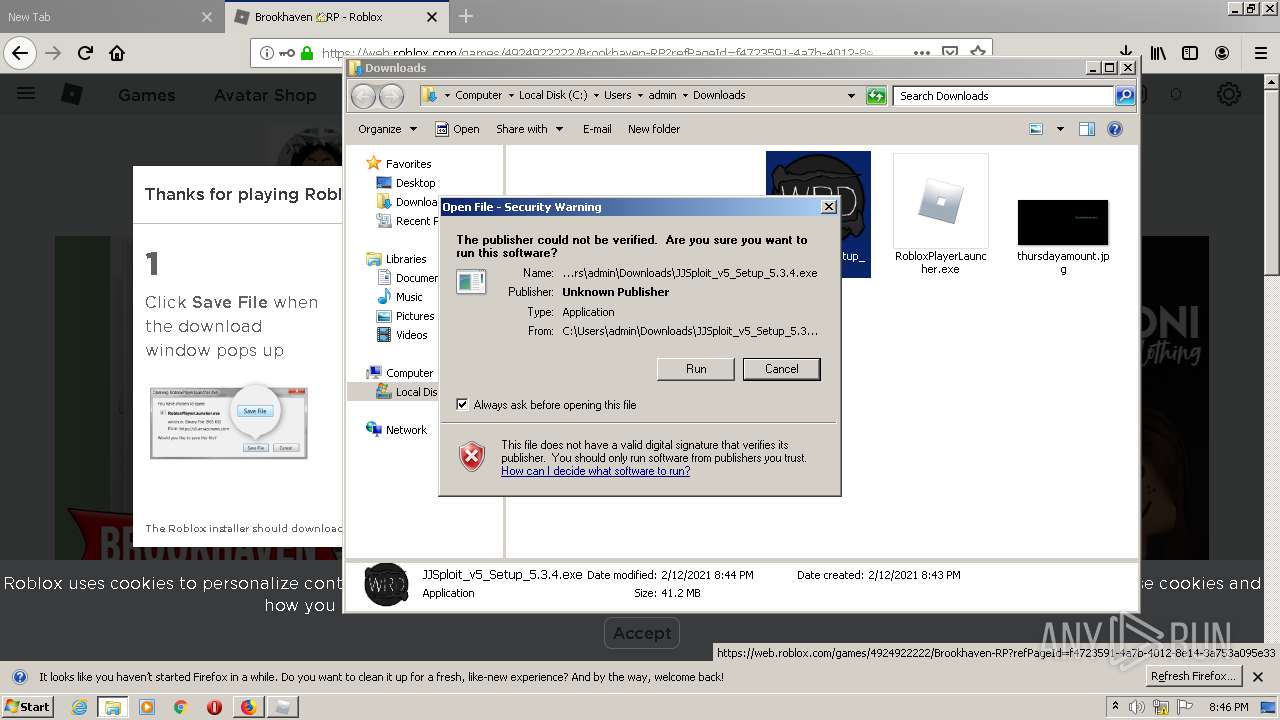Screen dimensions: 1280x720
Task: Open the view options dropdown arrow
Action: tap(1060, 129)
